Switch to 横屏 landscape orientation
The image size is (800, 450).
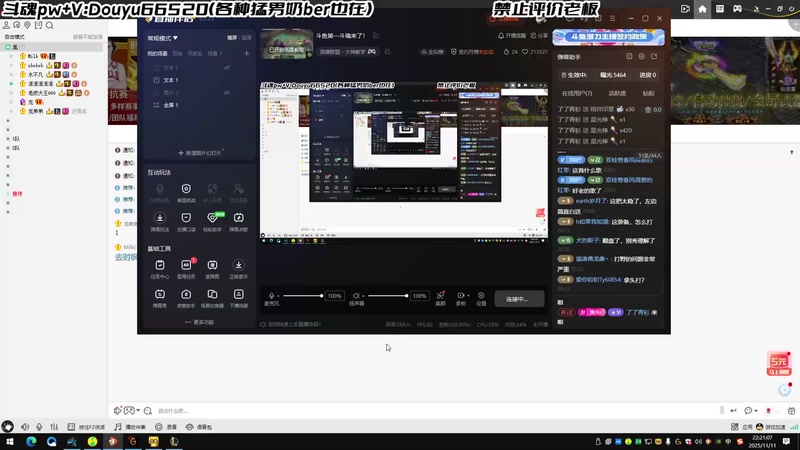click(232, 38)
